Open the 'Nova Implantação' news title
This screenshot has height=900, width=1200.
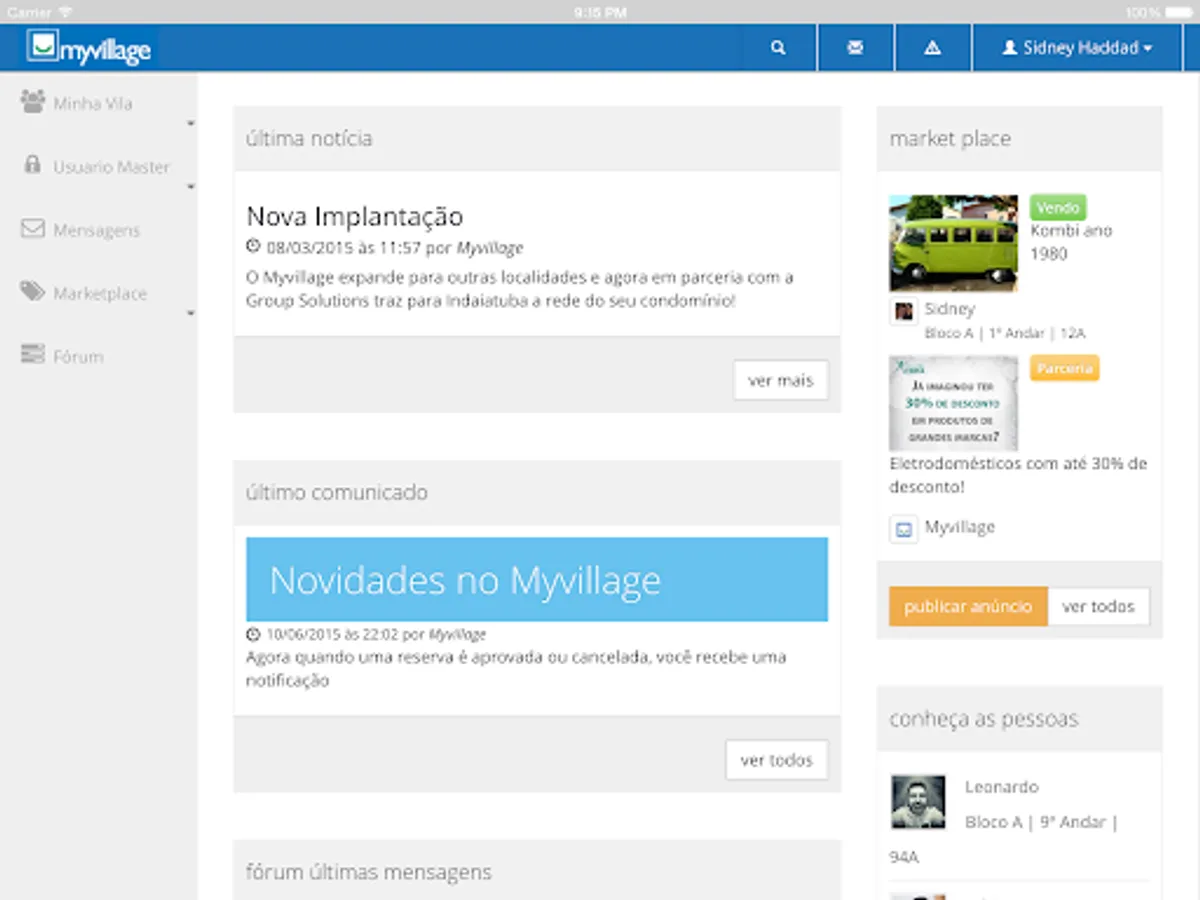tap(355, 216)
